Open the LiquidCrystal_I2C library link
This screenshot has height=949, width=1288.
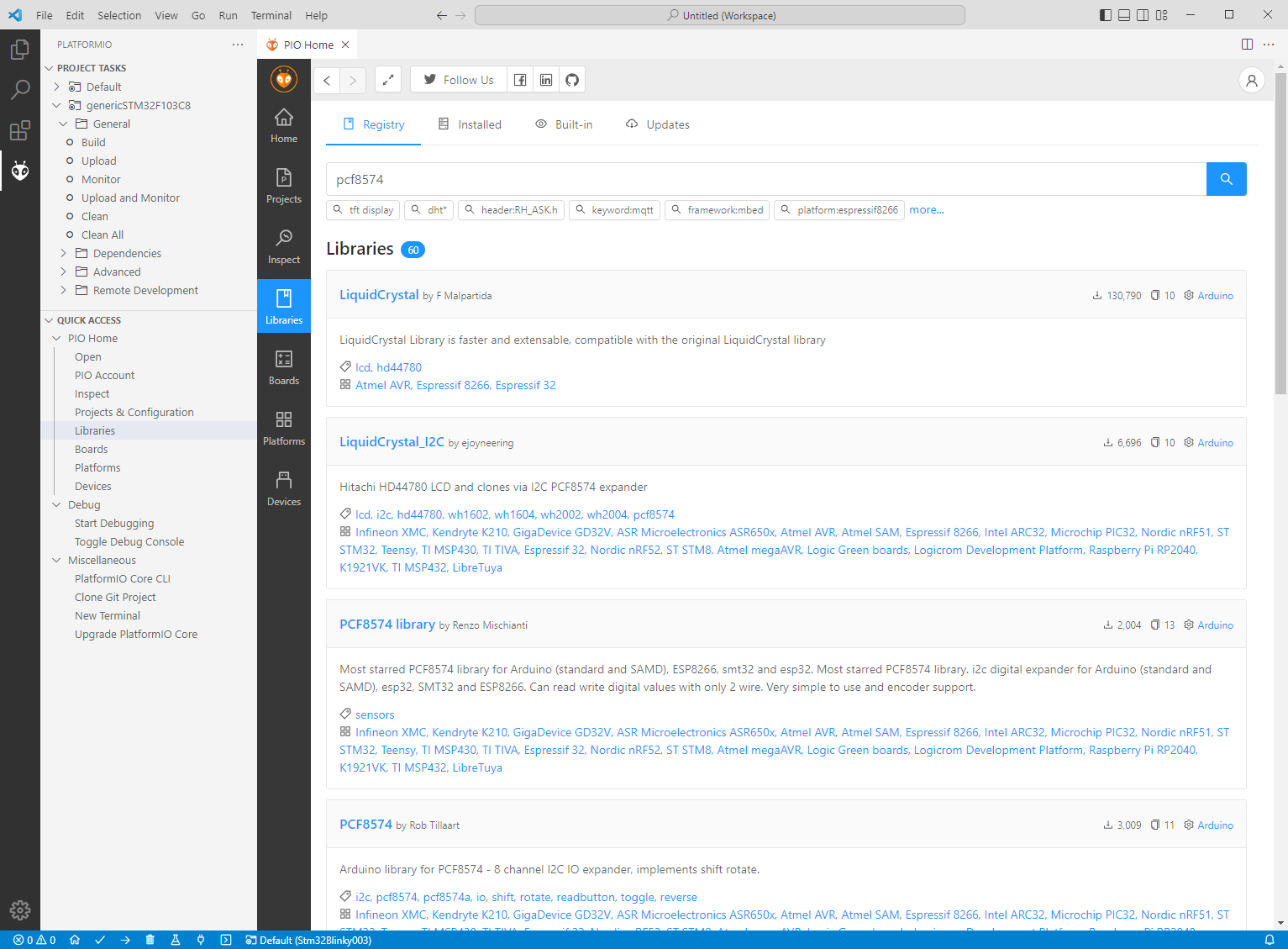click(392, 442)
